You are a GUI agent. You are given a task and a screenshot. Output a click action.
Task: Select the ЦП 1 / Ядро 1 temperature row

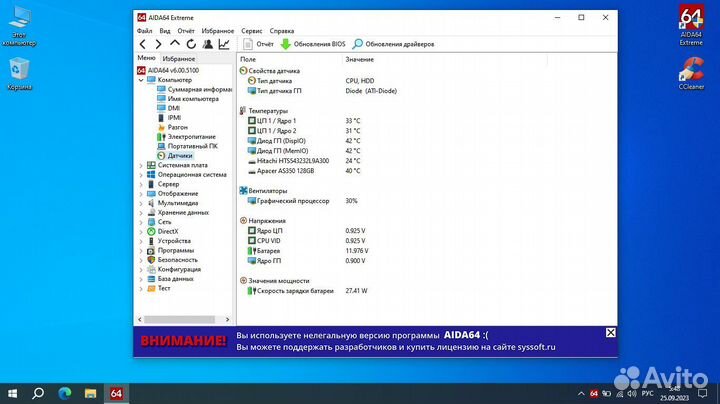pyautogui.click(x=304, y=121)
